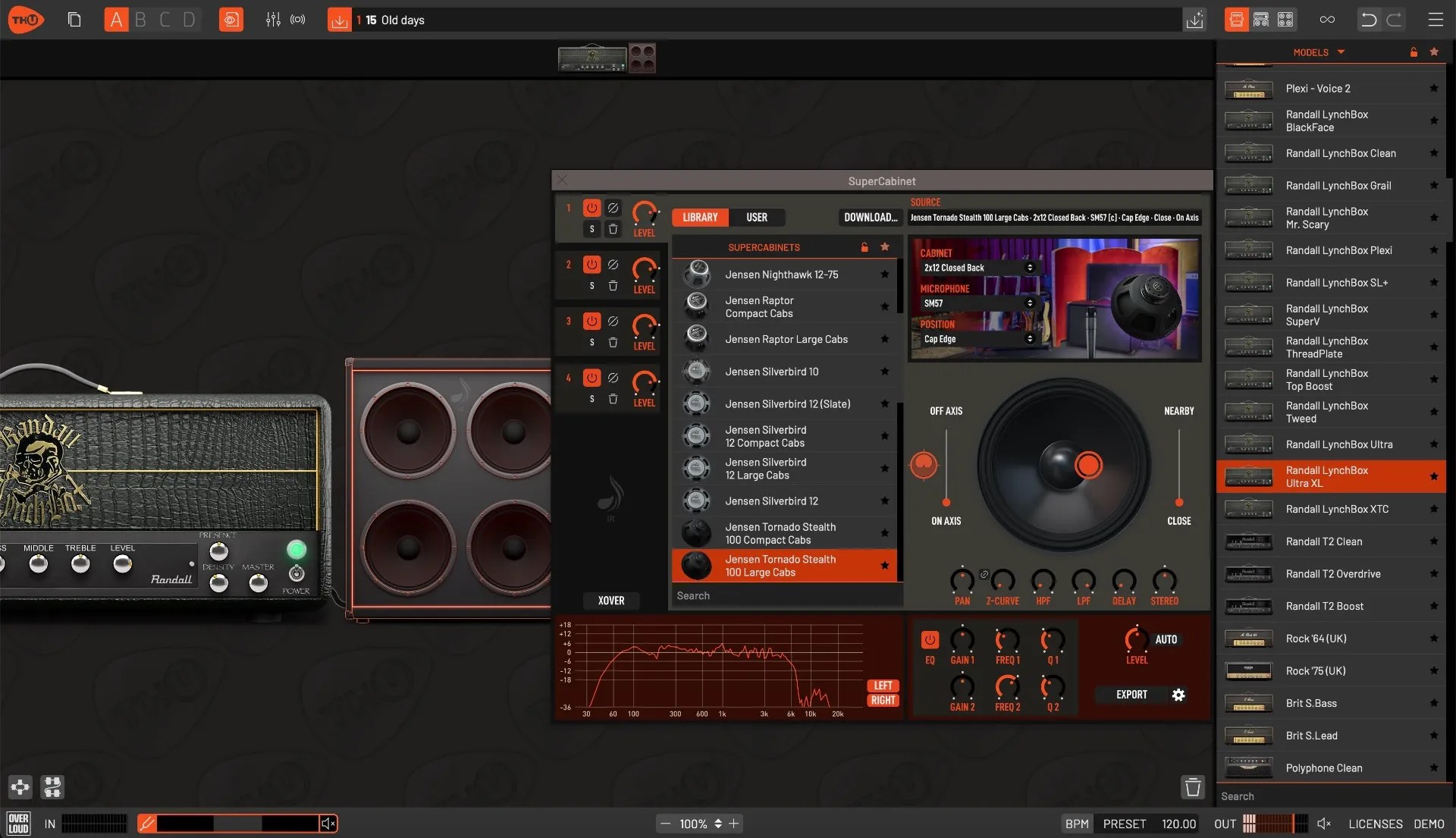The width and height of the screenshot is (1456, 838).
Task: Select Randall LynchBox XTC model
Action: [1331, 510]
